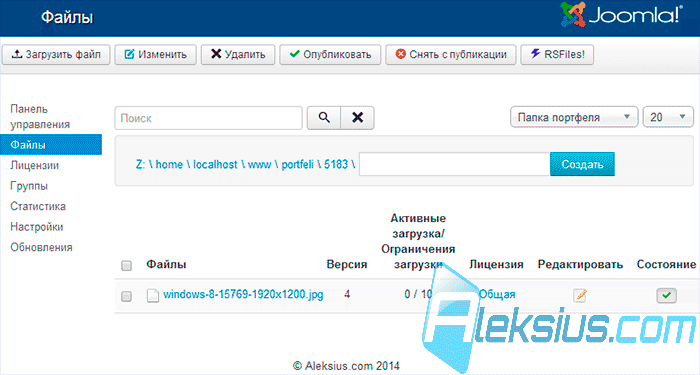
Task: Click the www path link
Action: click(259, 164)
